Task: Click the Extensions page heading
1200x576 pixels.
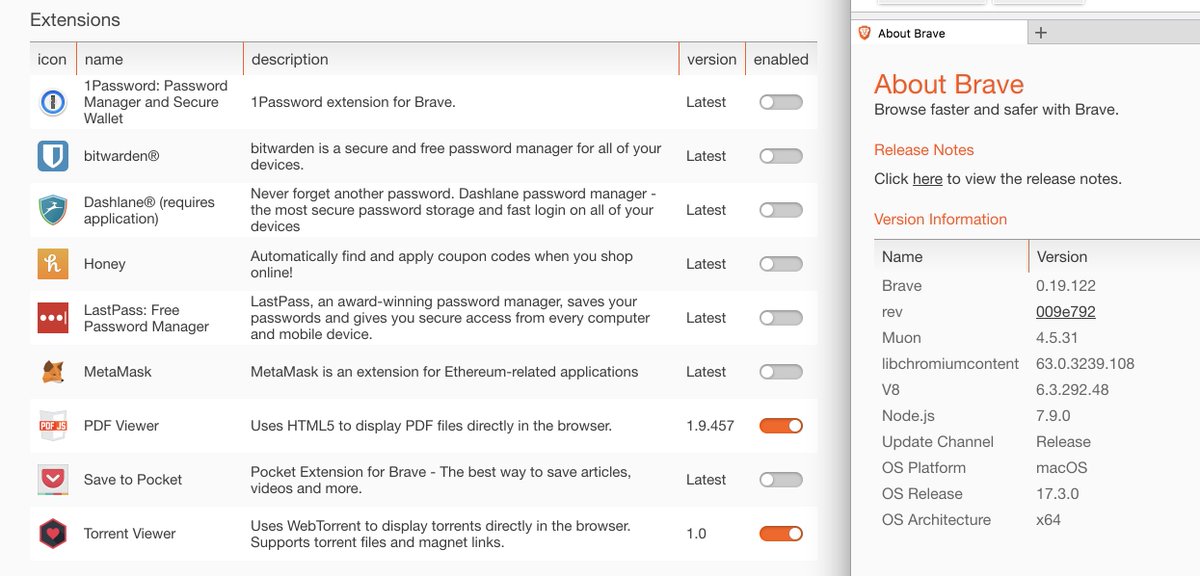Action: (x=75, y=20)
